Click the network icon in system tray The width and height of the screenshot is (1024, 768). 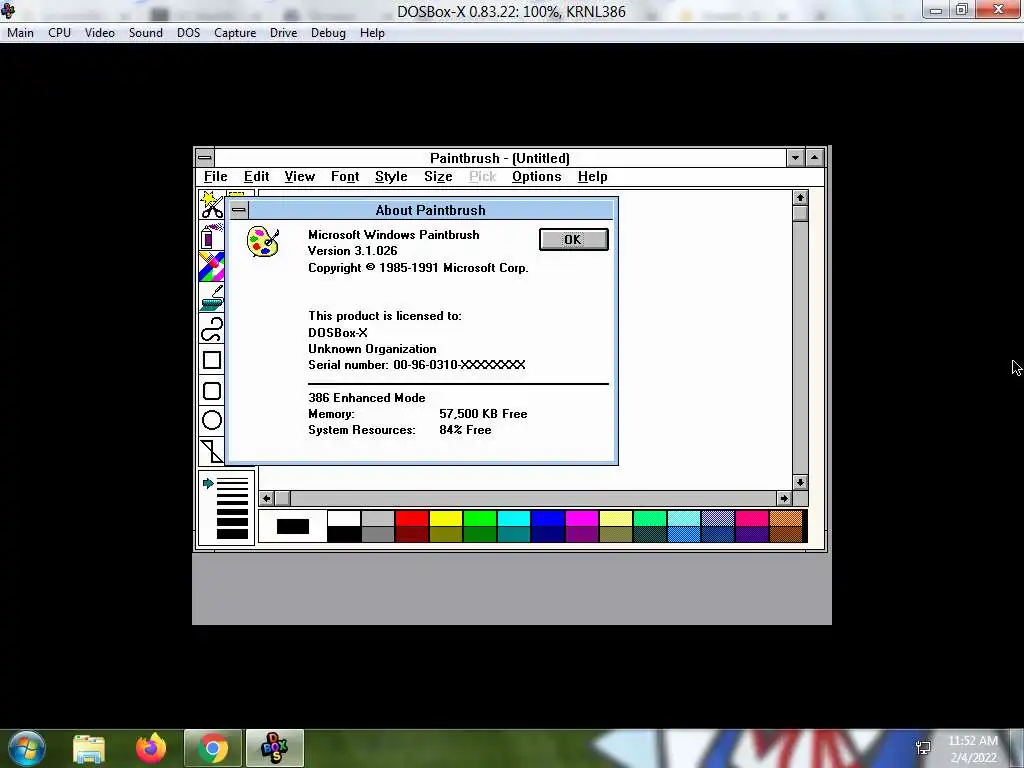point(923,748)
